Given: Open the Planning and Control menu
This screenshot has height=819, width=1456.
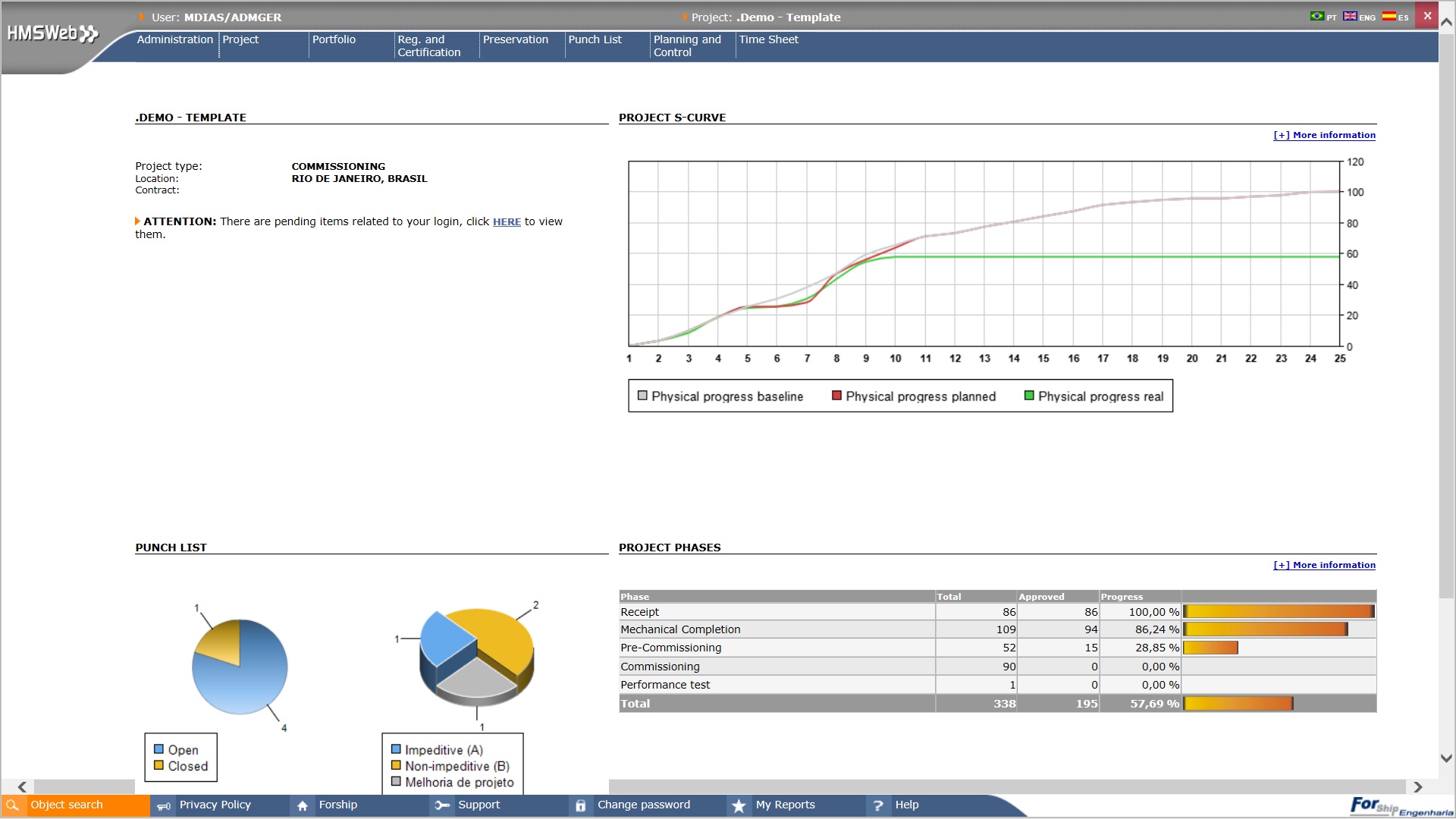Looking at the screenshot, I should [x=687, y=45].
